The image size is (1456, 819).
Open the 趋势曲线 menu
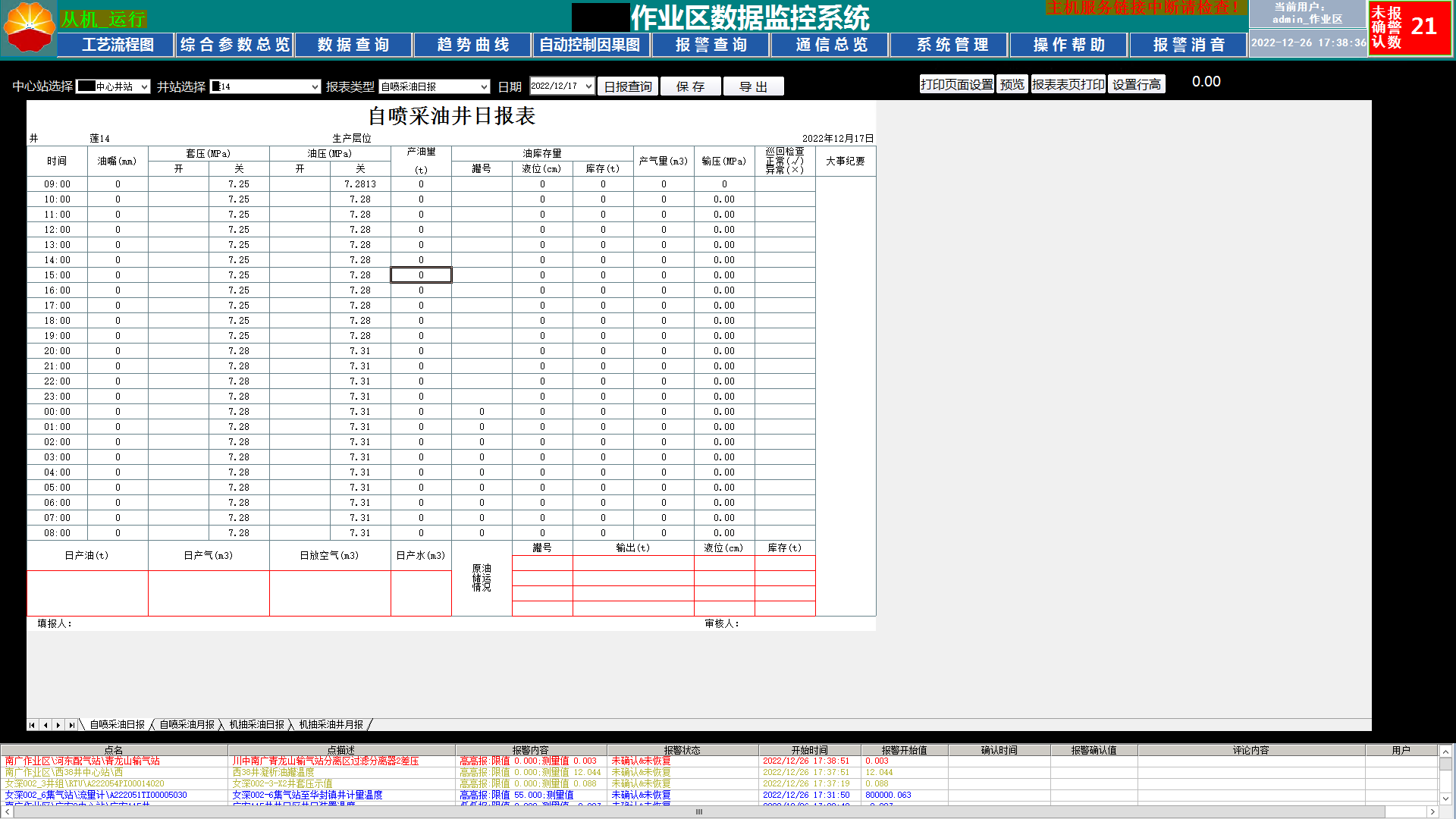click(x=472, y=45)
